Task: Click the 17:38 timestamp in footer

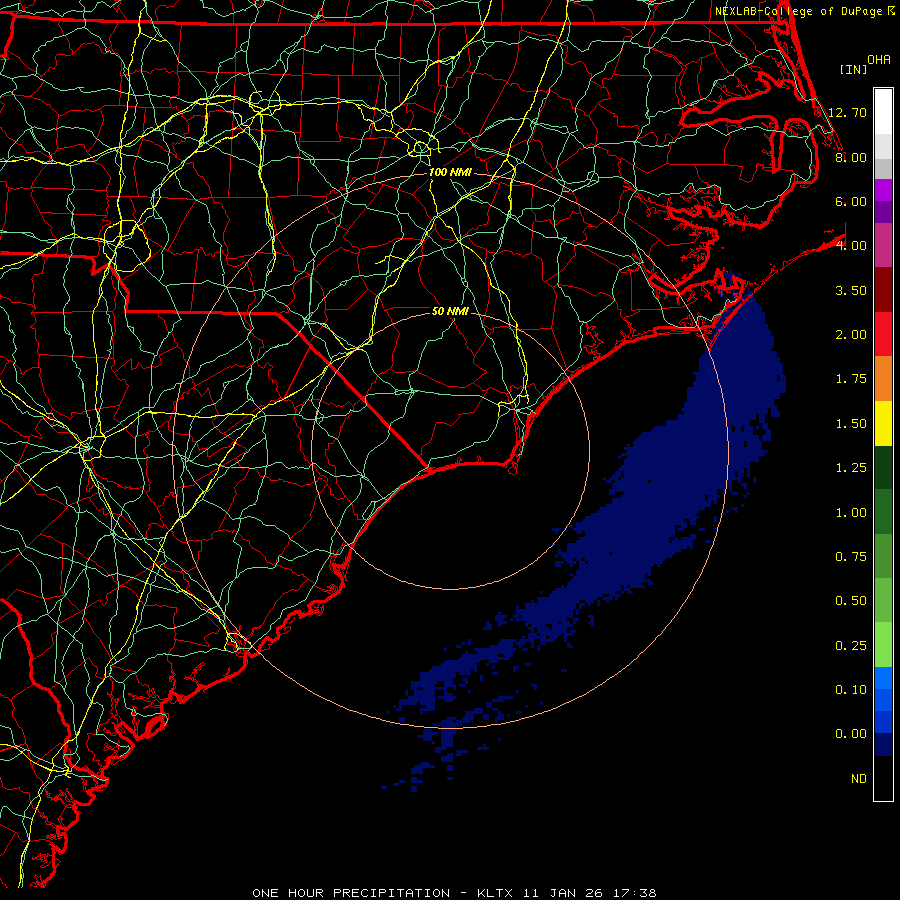Action: coord(637,893)
